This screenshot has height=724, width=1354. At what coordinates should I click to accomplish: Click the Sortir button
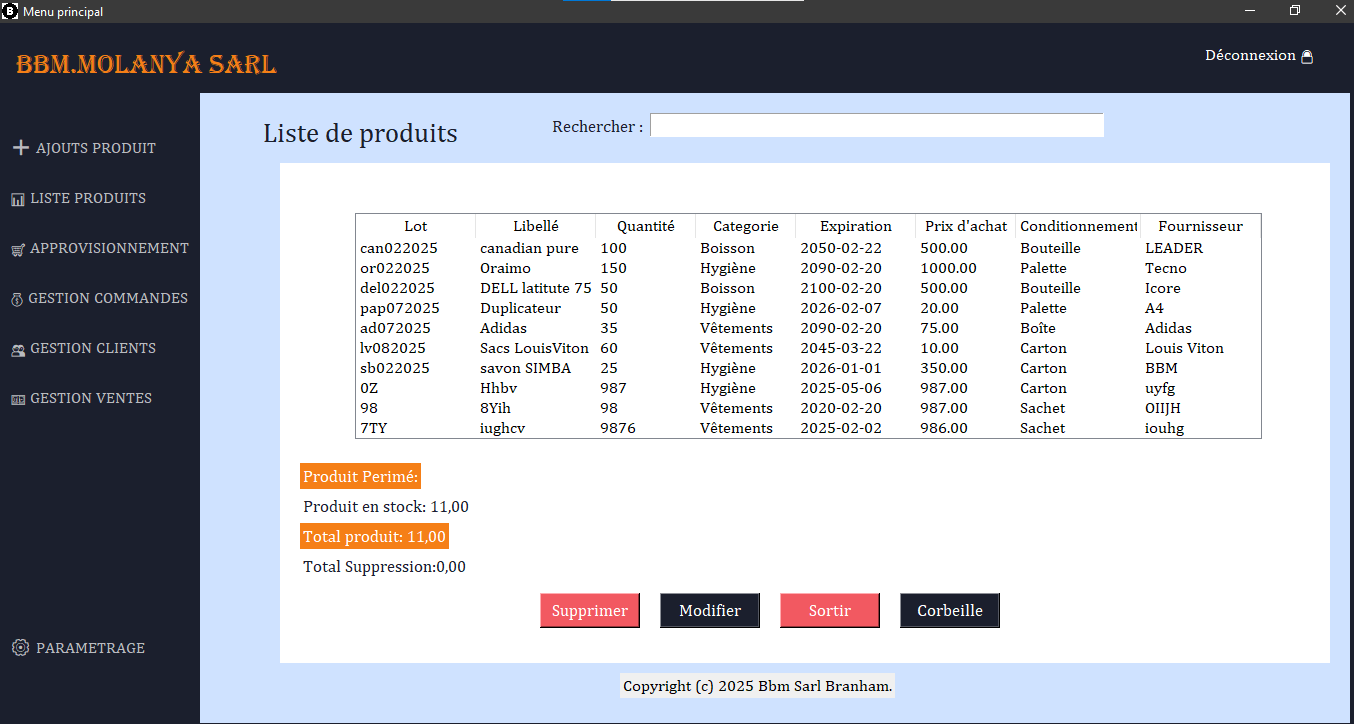click(x=829, y=610)
